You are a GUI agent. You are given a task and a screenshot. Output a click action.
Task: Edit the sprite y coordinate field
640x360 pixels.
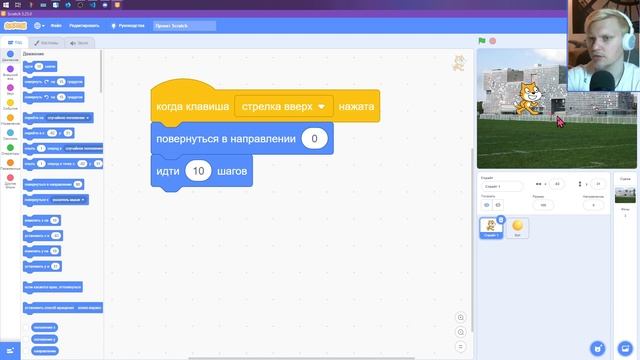(598, 184)
